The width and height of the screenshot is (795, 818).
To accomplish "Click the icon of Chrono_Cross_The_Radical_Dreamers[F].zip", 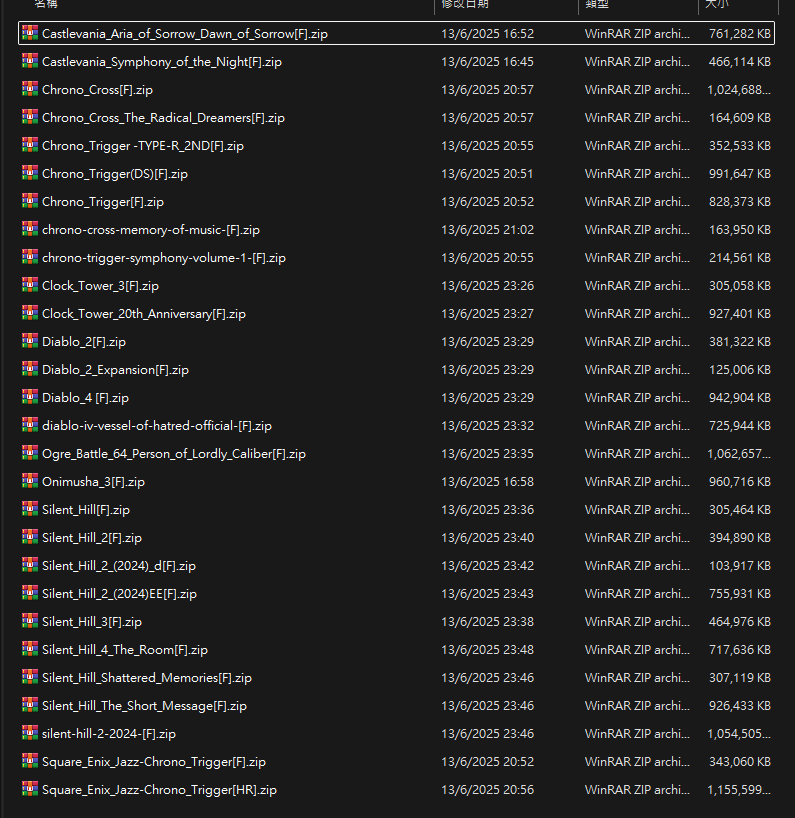I will [30, 117].
